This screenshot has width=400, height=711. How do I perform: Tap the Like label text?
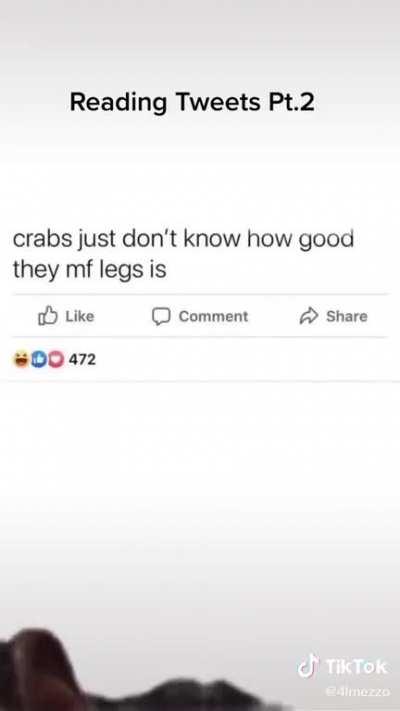coord(80,316)
